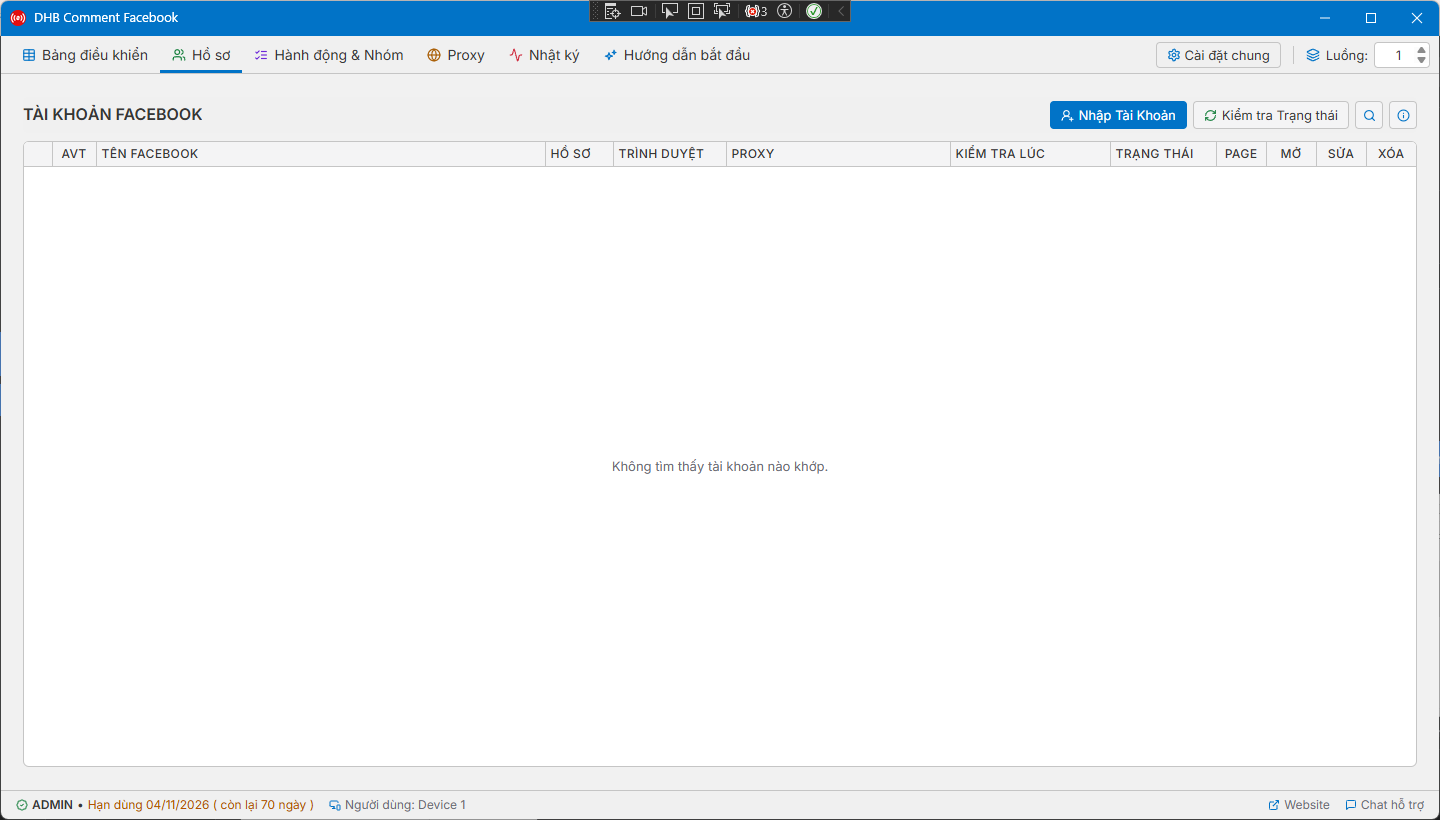The image size is (1440, 820).
Task: Click the Hạn dùng expiry date text
Action: click(200, 805)
